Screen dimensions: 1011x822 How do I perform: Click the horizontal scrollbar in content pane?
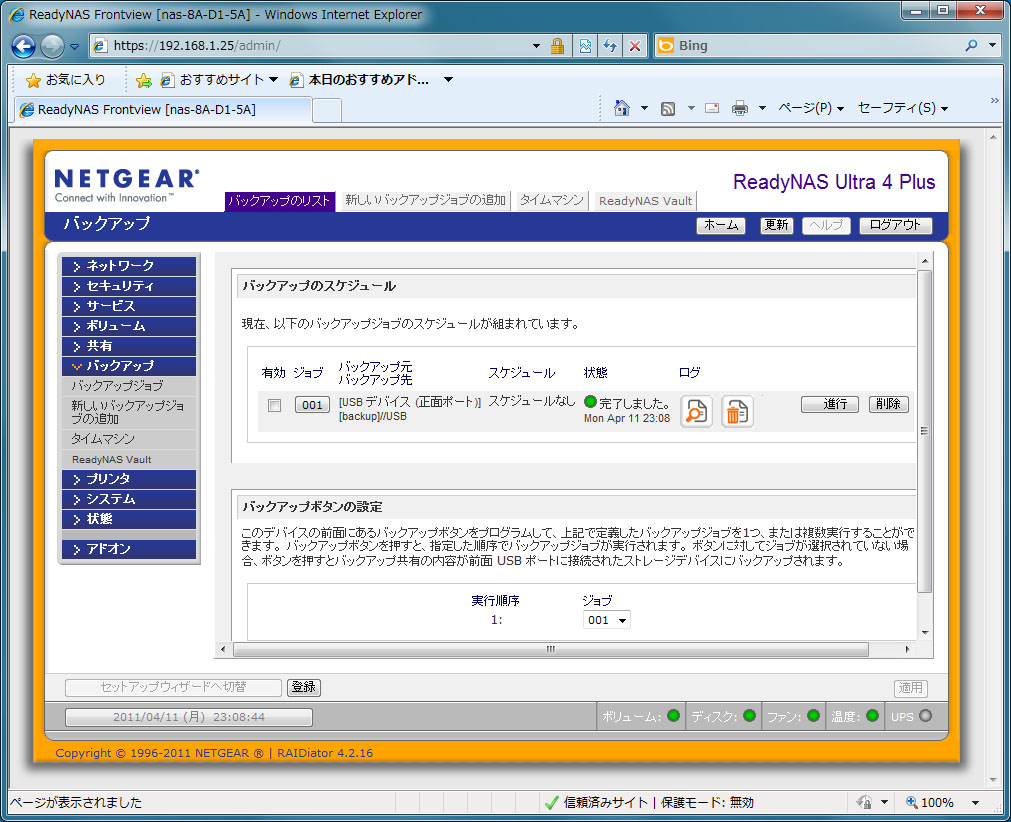(x=550, y=649)
